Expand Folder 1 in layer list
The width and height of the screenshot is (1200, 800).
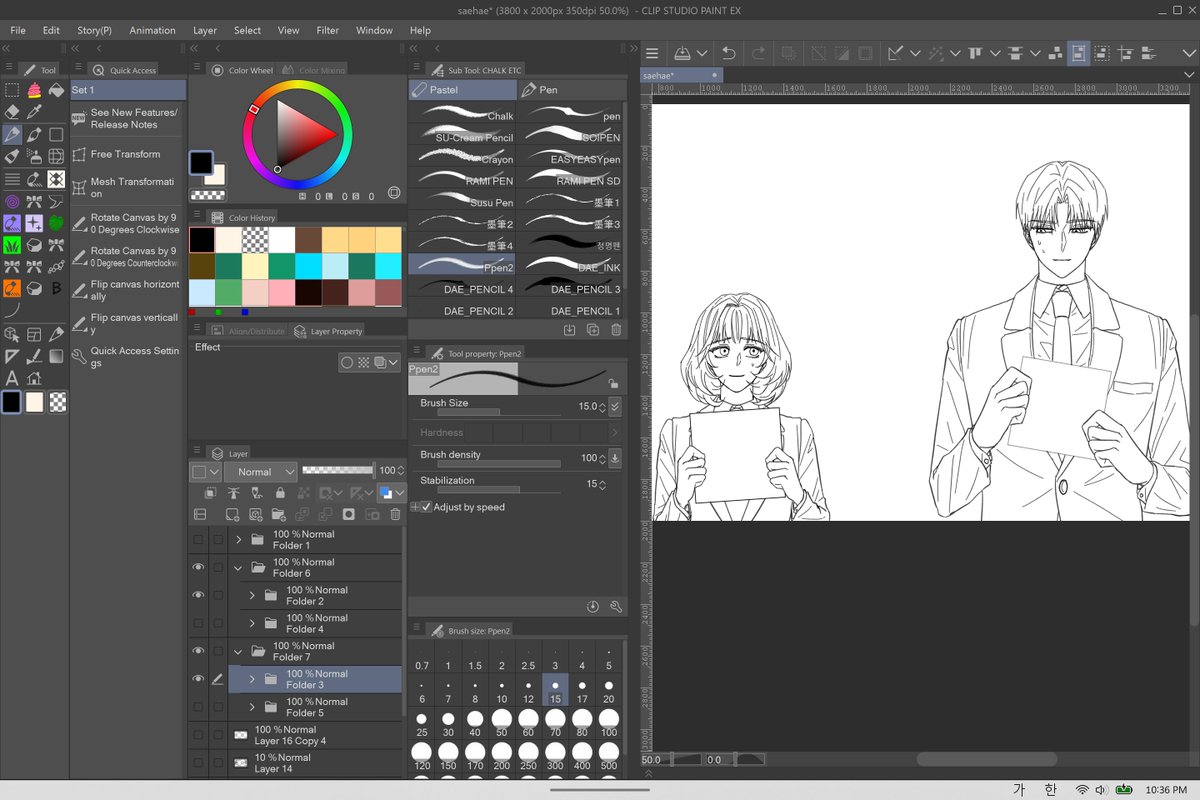tap(238, 539)
